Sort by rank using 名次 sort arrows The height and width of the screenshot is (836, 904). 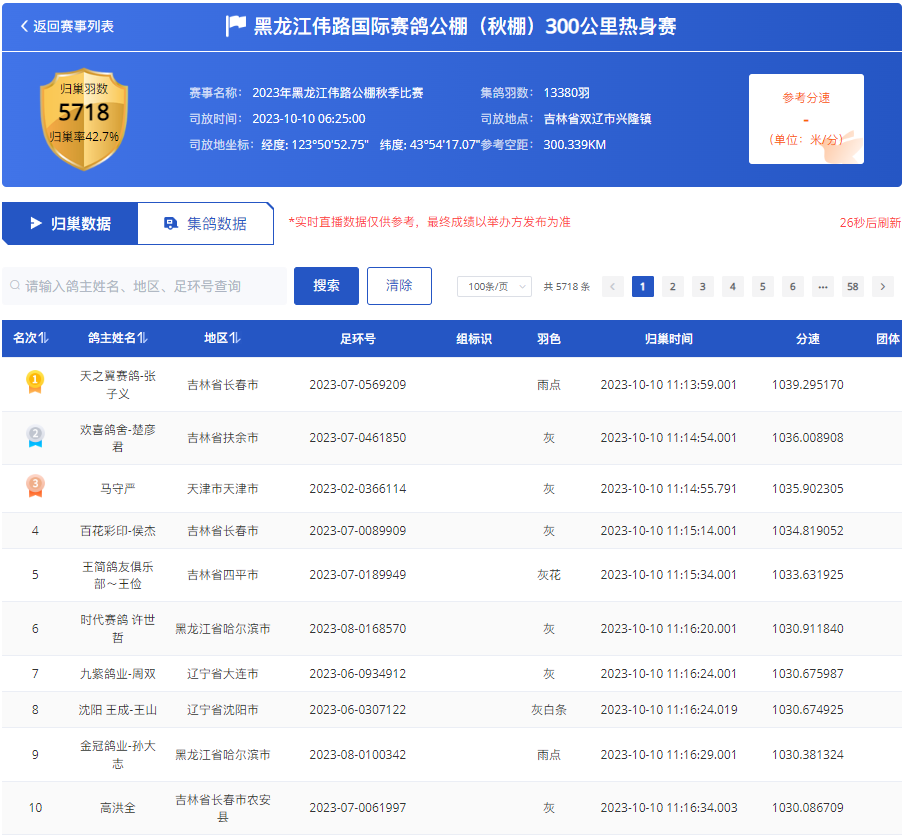pyautogui.click(x=44, y=339)
